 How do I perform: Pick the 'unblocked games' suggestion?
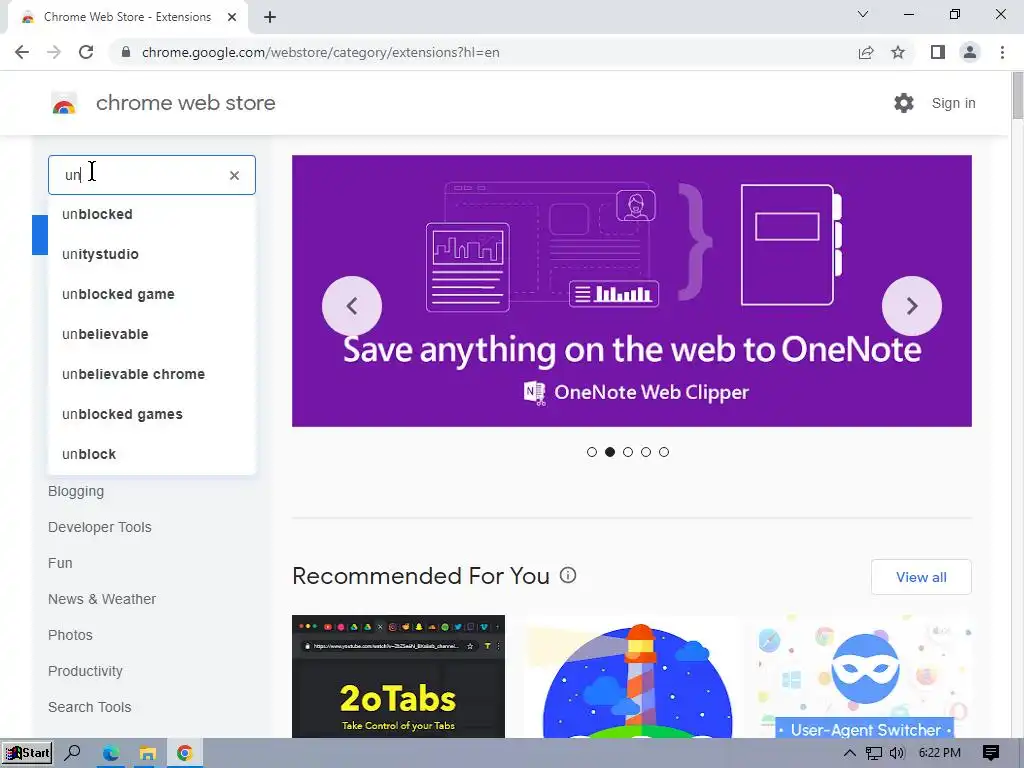(152, 414)
